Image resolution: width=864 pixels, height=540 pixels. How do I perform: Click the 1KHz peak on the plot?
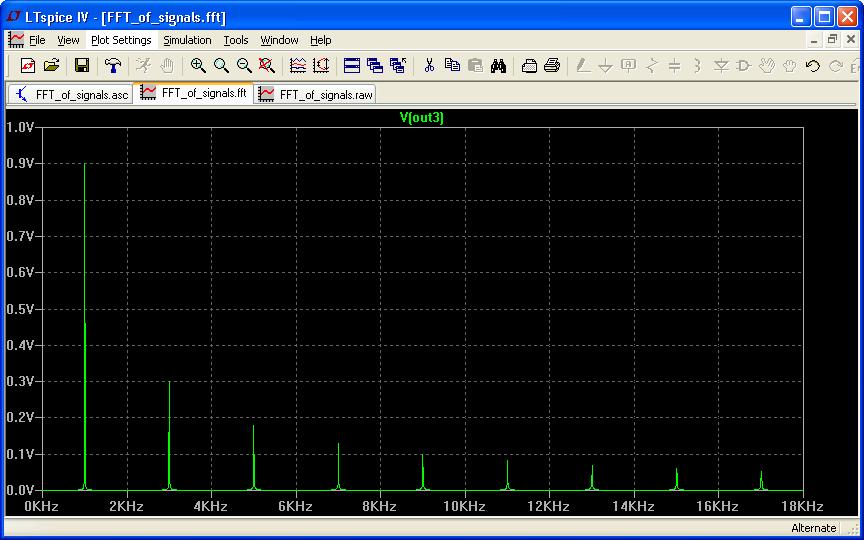pyautogui.click(x=85, y=326)
